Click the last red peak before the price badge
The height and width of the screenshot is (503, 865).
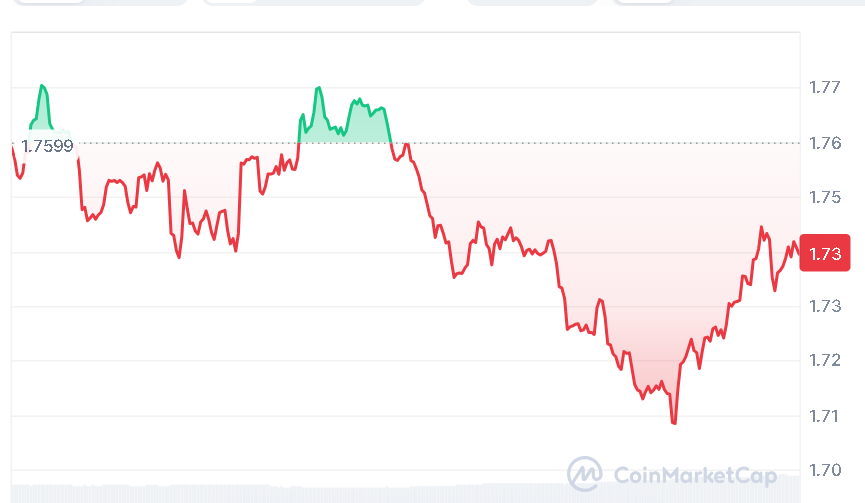762,228
